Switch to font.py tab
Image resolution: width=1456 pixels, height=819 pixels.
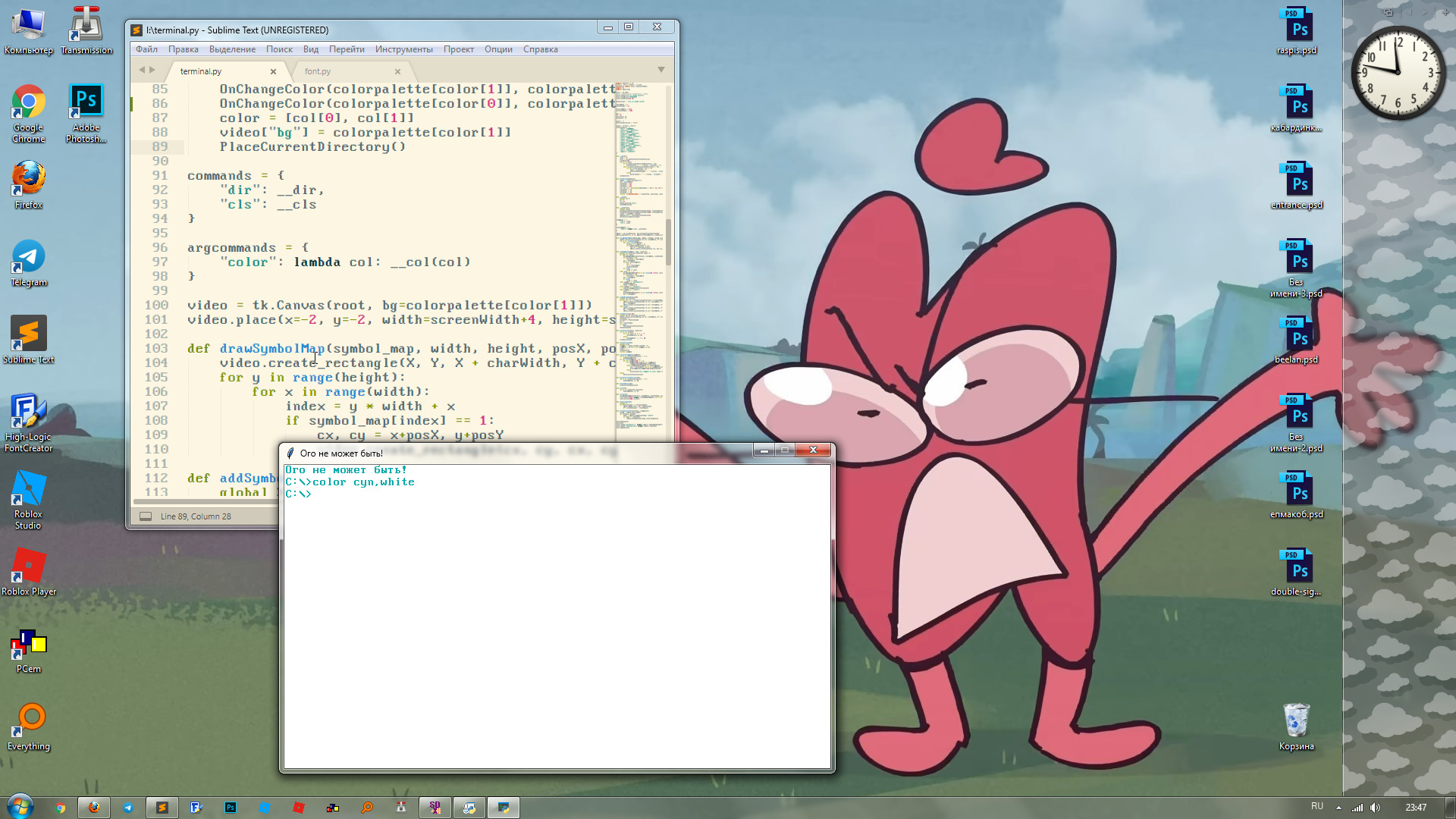pyautogui.click(x=318, y=71)
